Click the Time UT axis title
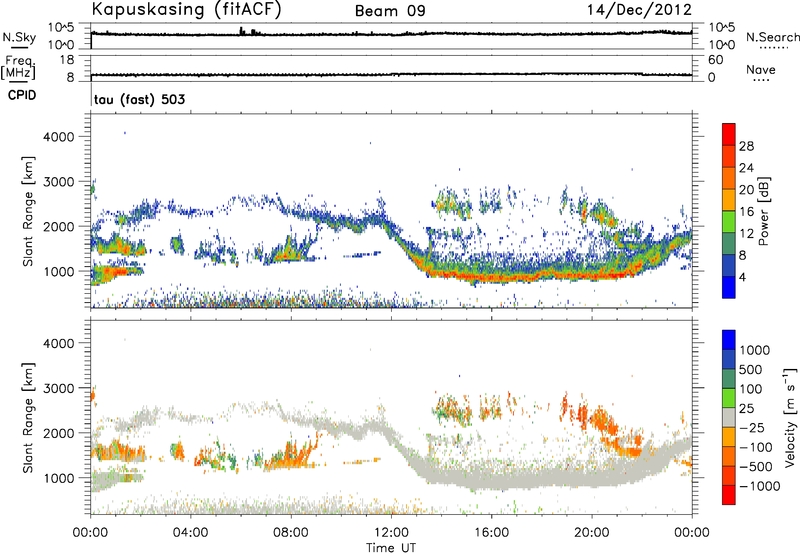 tap(391, 547)
